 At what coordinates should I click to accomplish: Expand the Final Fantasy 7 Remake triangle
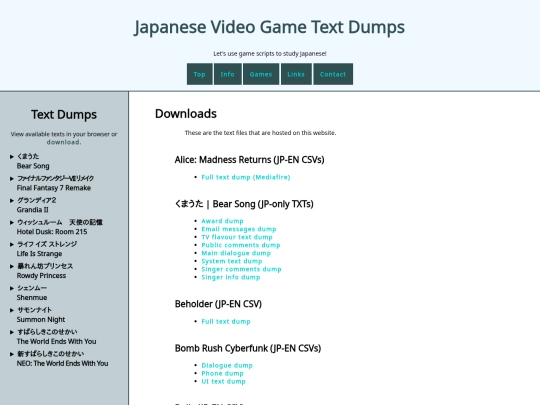click(x=12, y=179)
